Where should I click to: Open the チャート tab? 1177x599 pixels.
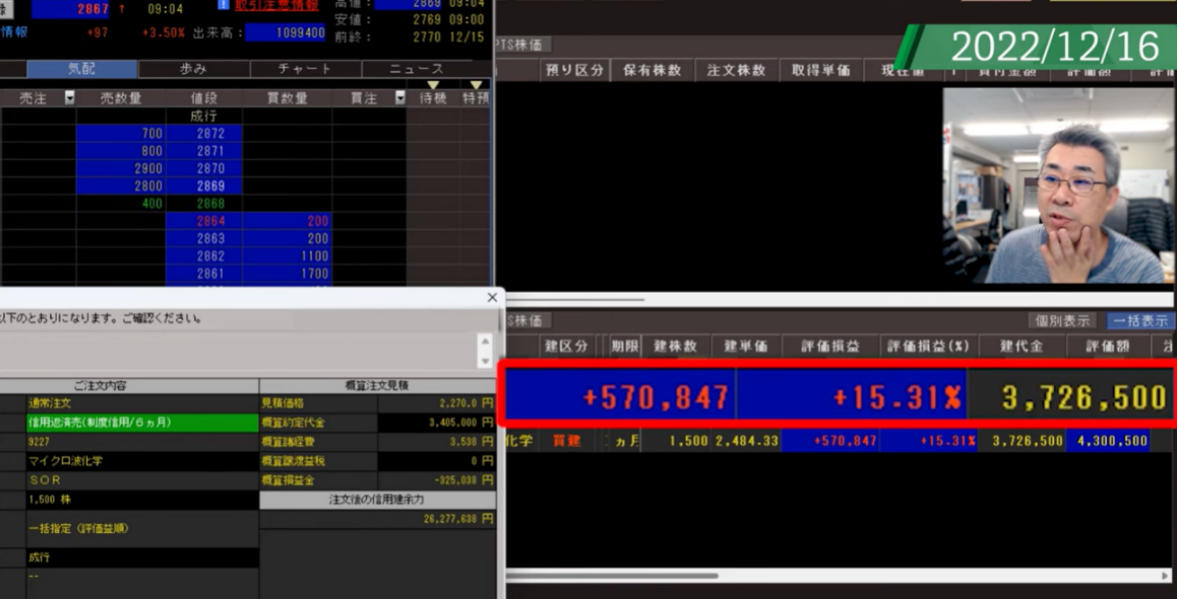(304, 69)
